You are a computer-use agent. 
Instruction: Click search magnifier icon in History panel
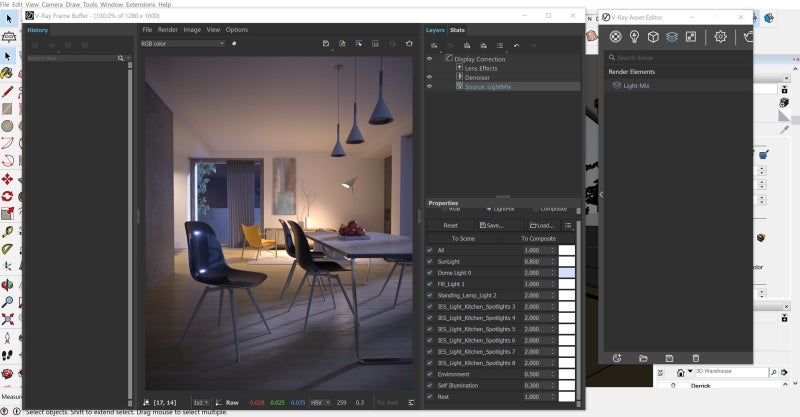point(121,58)
